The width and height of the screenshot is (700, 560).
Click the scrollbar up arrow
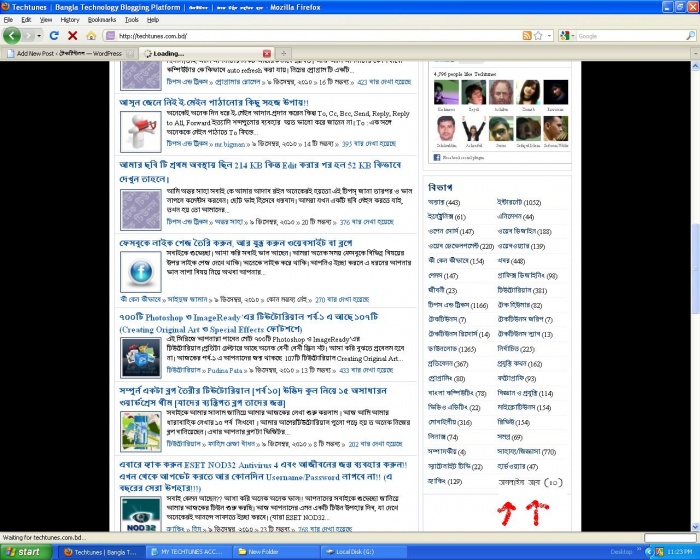pyautogui.click(x=695, y=66)
